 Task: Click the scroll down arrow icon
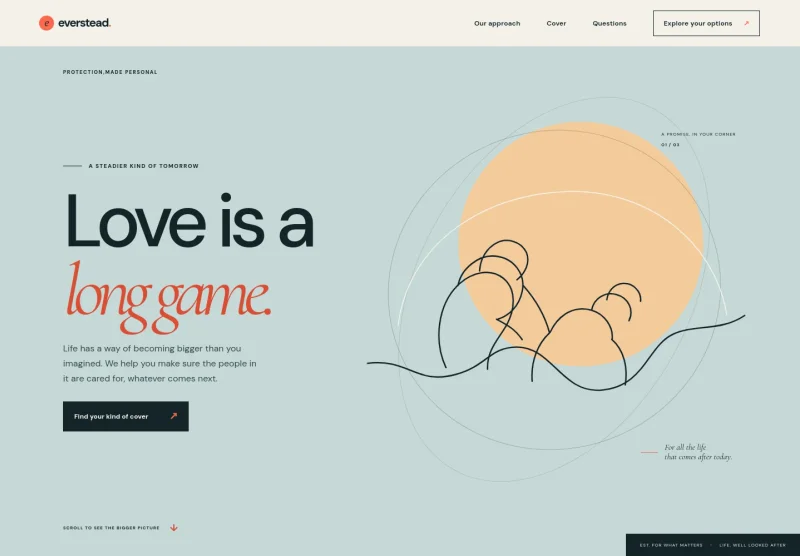tap(173, 528)
